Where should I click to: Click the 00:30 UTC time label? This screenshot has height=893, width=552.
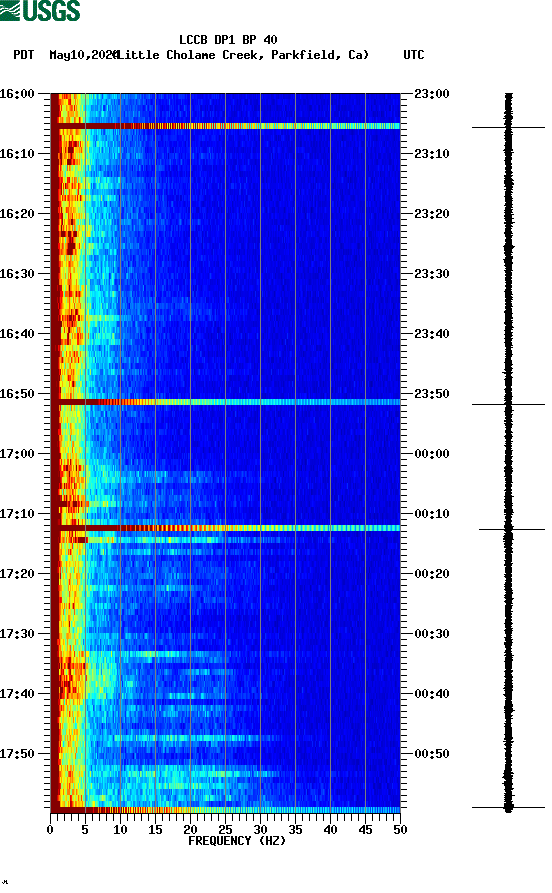tap(432, 634)
